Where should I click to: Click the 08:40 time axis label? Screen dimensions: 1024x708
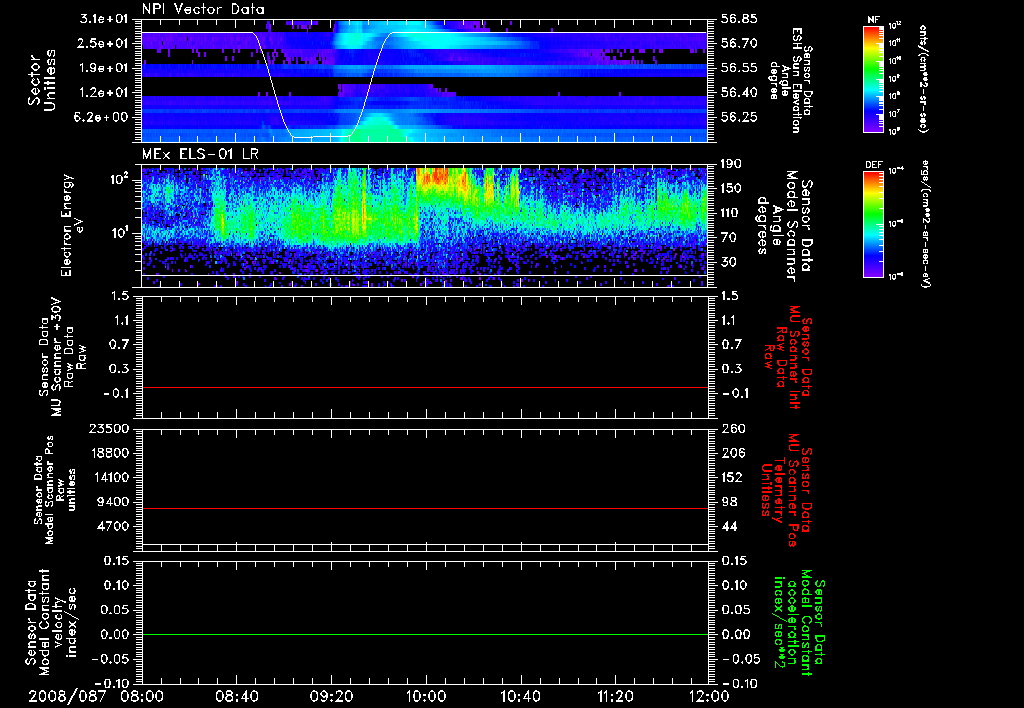click(236, 696)
